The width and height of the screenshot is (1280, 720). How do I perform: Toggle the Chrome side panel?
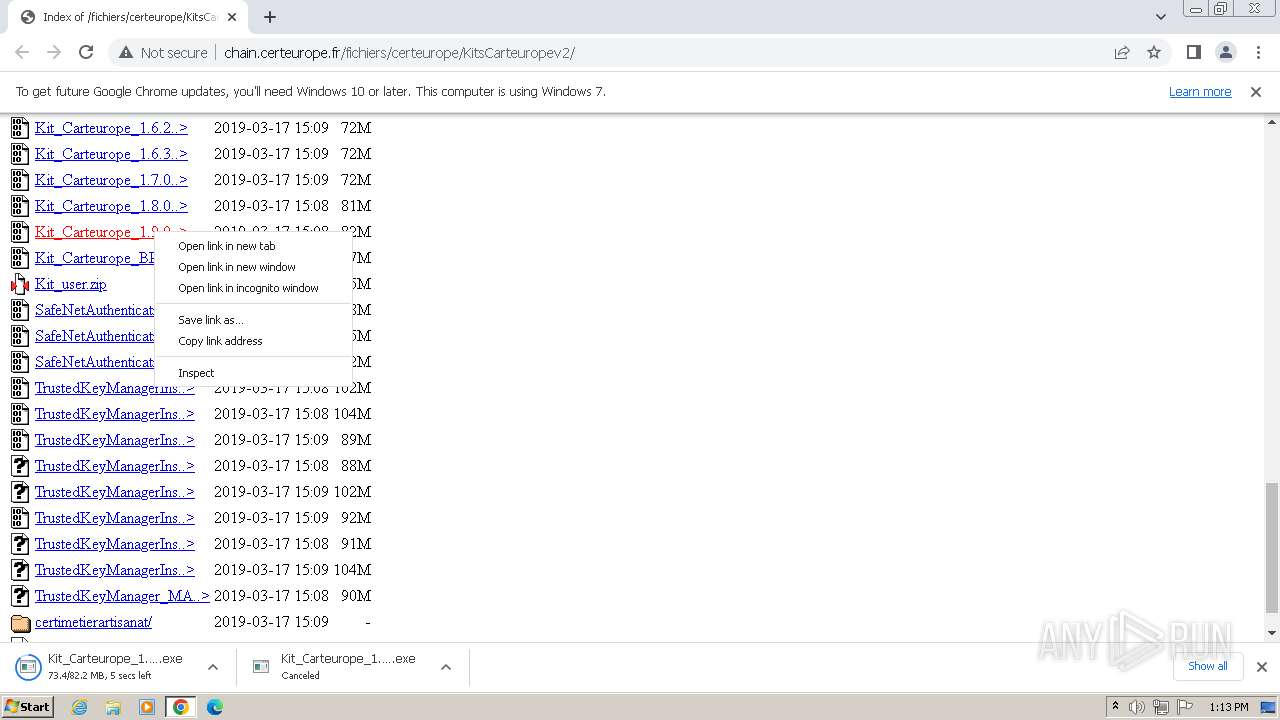pos(1193,52)
